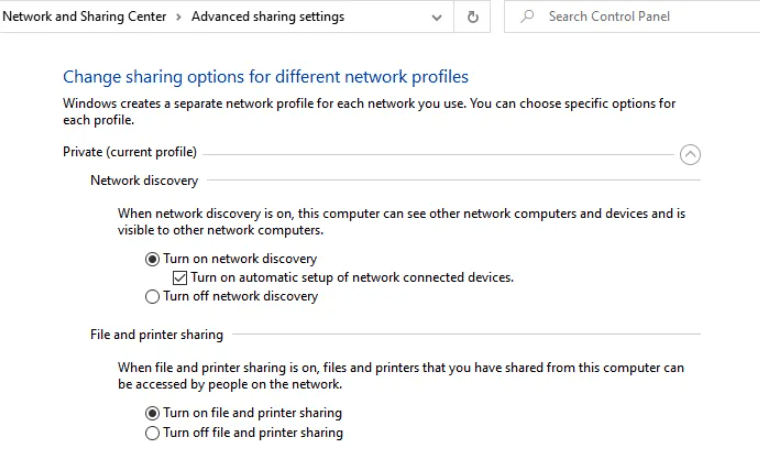Click the automatic setup checkbox label text

tap(352, 278)
